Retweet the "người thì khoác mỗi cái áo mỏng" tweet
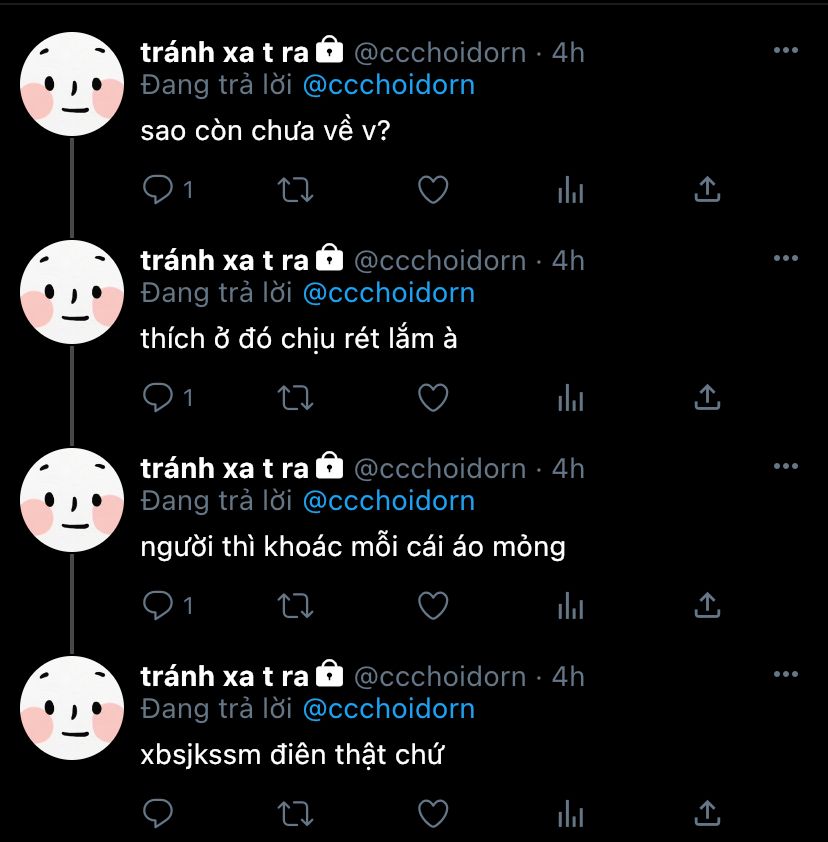828x842 pixels. (x=295, y=606)
